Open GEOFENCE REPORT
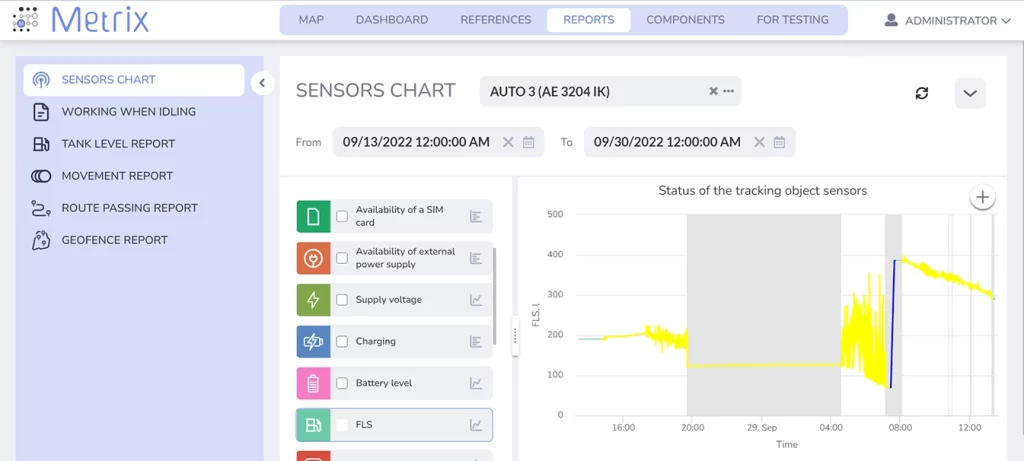 [x=114, y=240]
